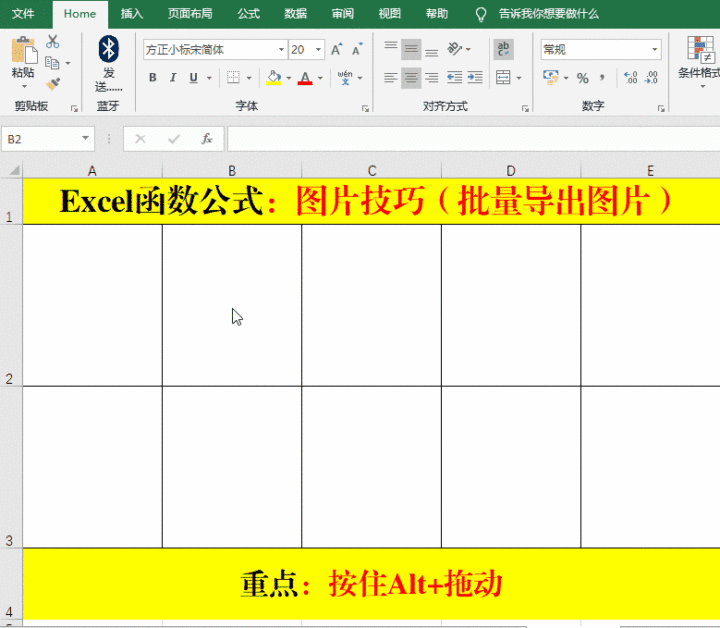Click Decrease Indent icon
This screenshot has width=720, height=628.
(455, 78)
